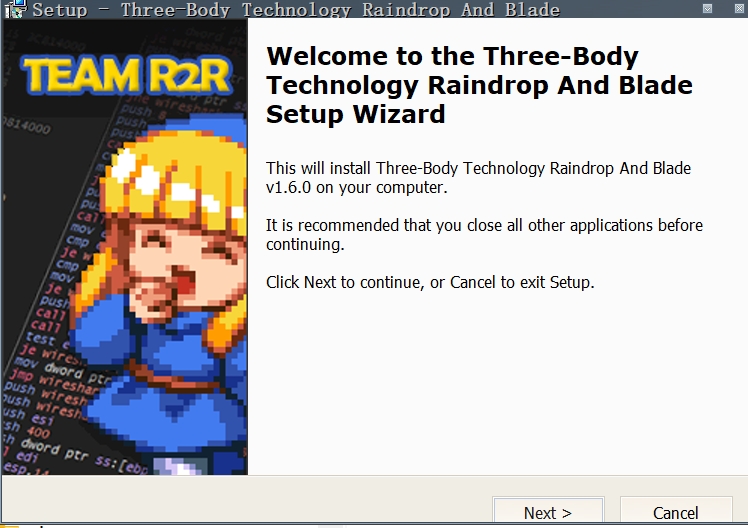Minimize the window using the title bar chevron
This screenshot has height=528, width=748.
(707, 9)
